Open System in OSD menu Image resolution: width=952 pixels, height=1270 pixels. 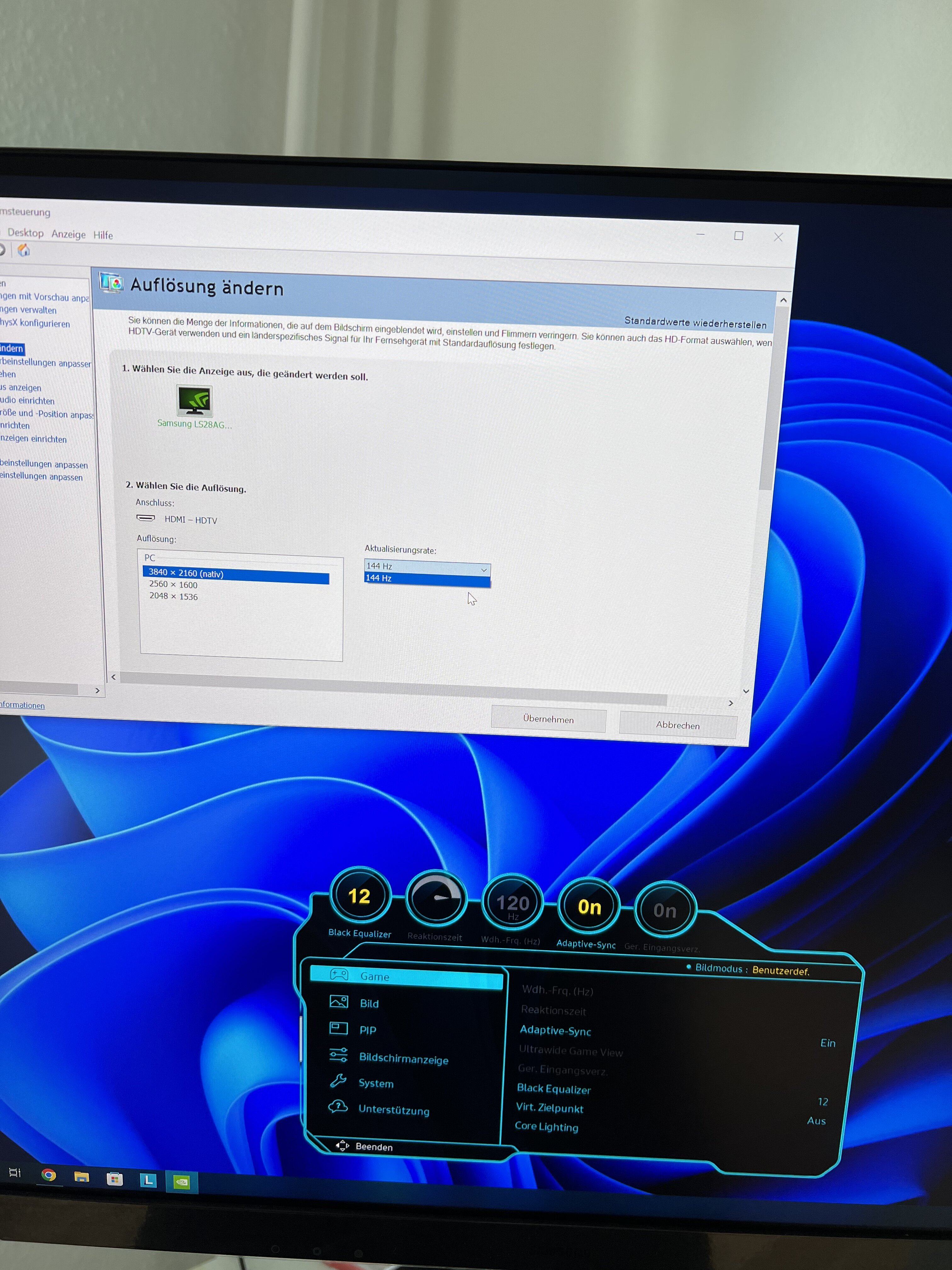[x=376, y=1083]
